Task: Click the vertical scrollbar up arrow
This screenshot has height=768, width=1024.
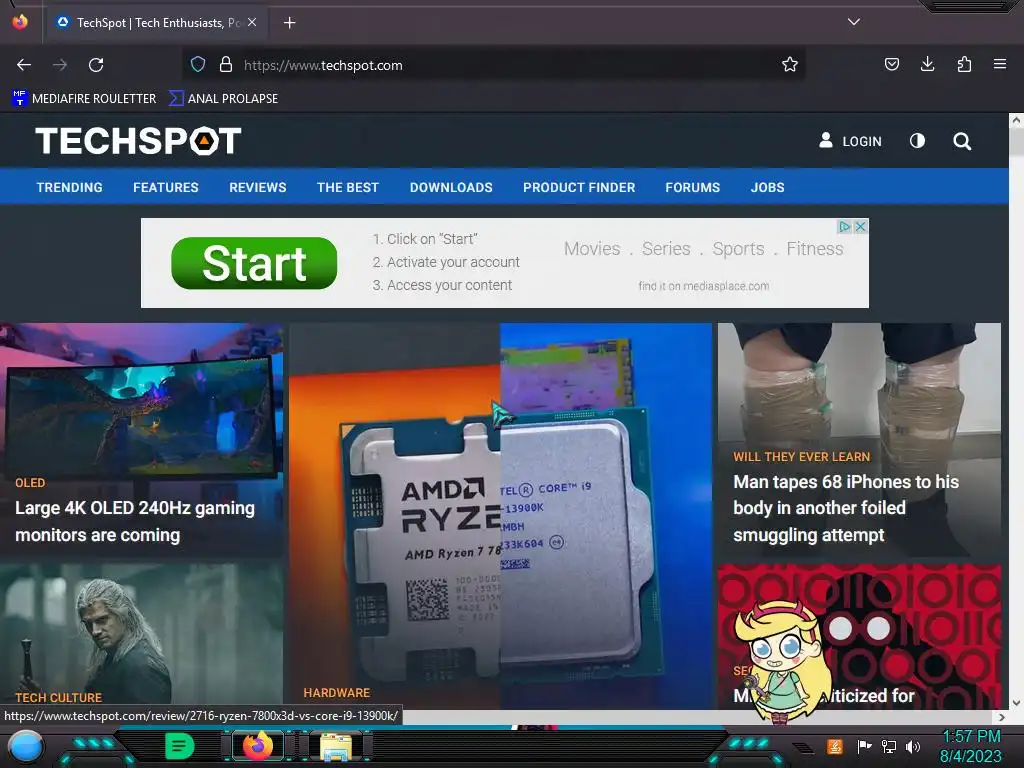Action: coord(1016,120)
